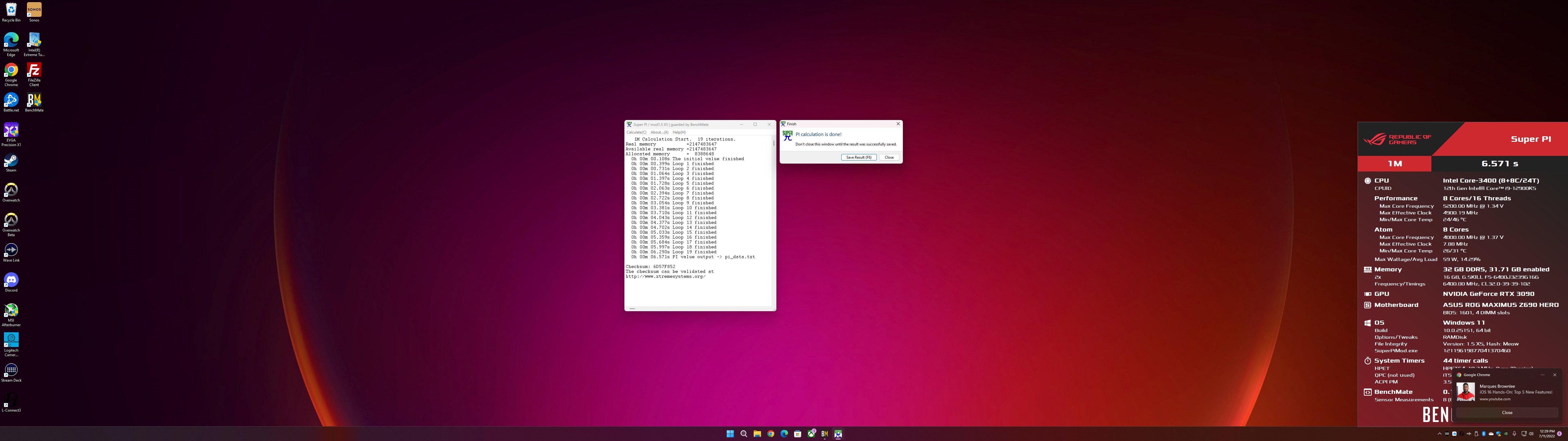
Task: Click 'ASUS ROG MAXIMUS Z690 HERO' motherboard text
Action: (1501, 304)
